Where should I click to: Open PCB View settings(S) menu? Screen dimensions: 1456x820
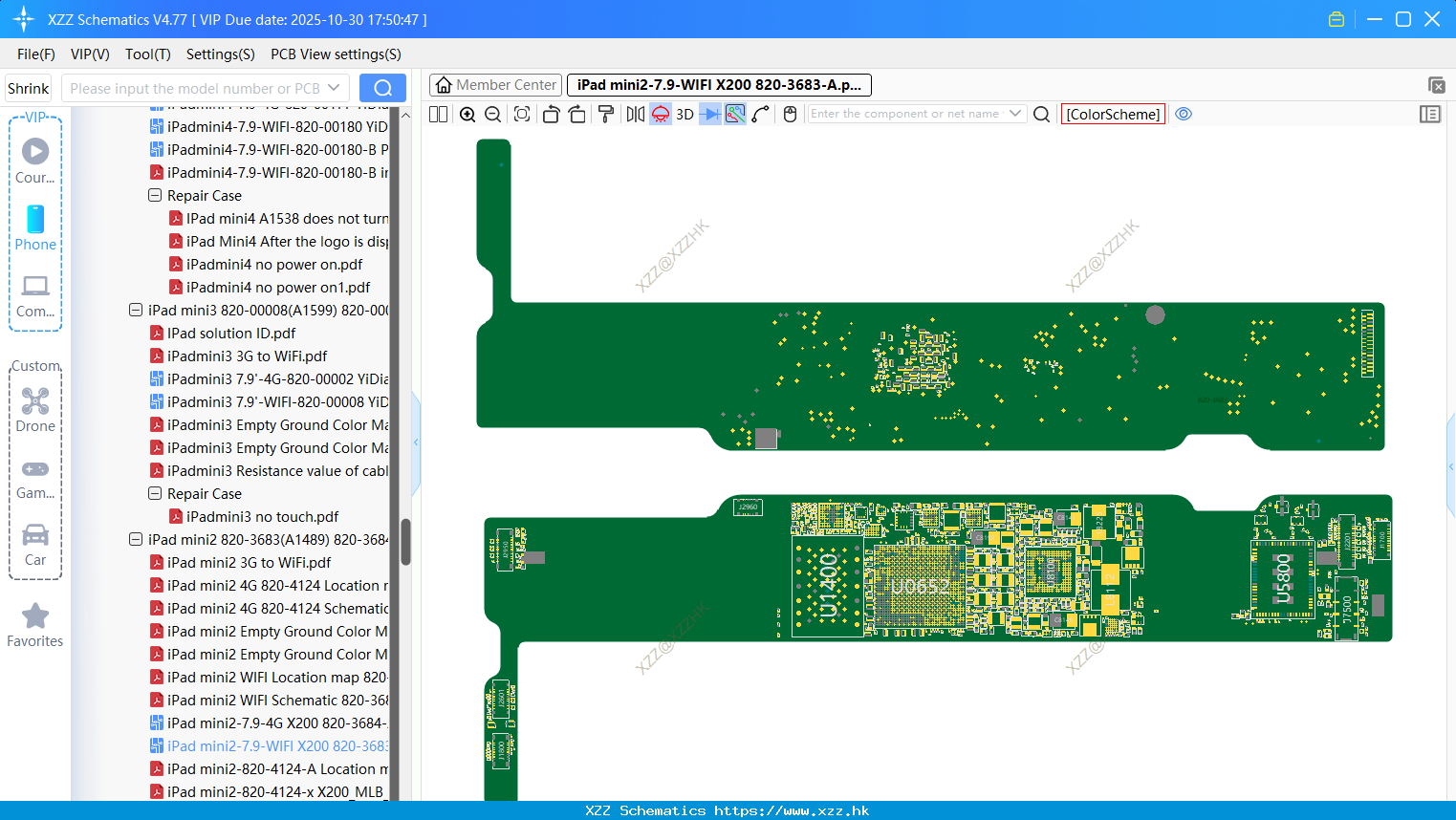point(336,54)
